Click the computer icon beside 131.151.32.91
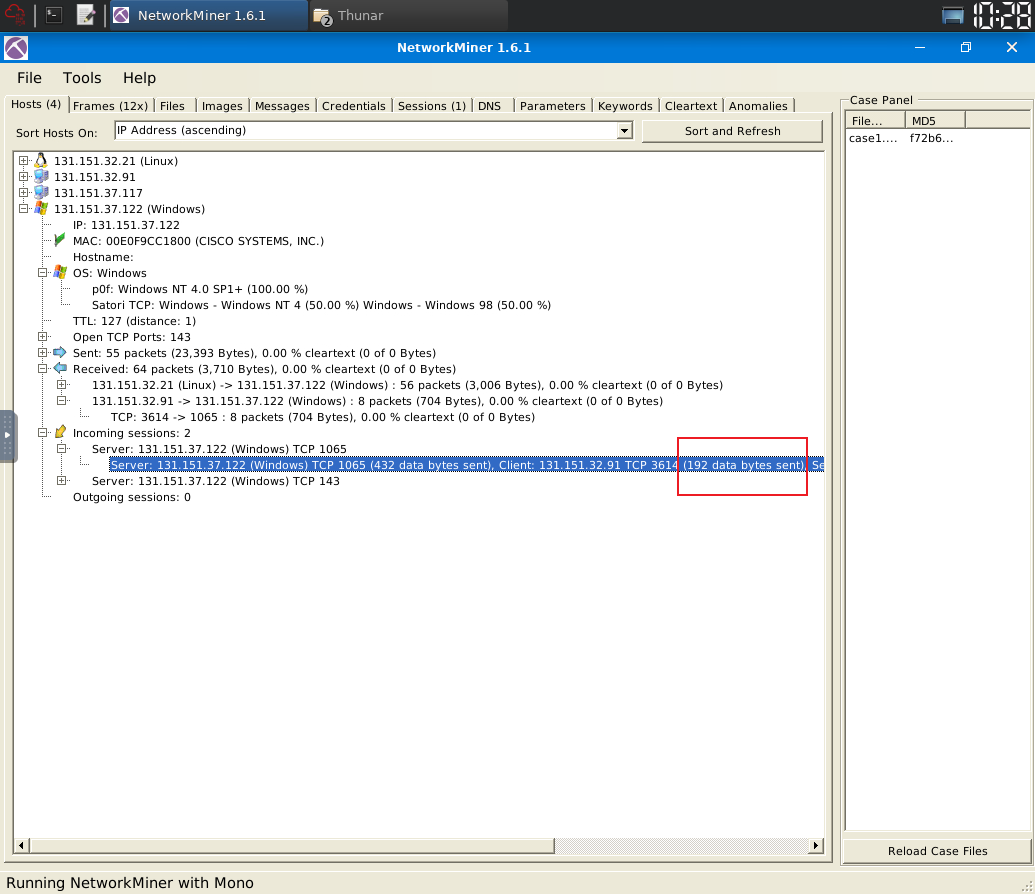 coord(41,176)
